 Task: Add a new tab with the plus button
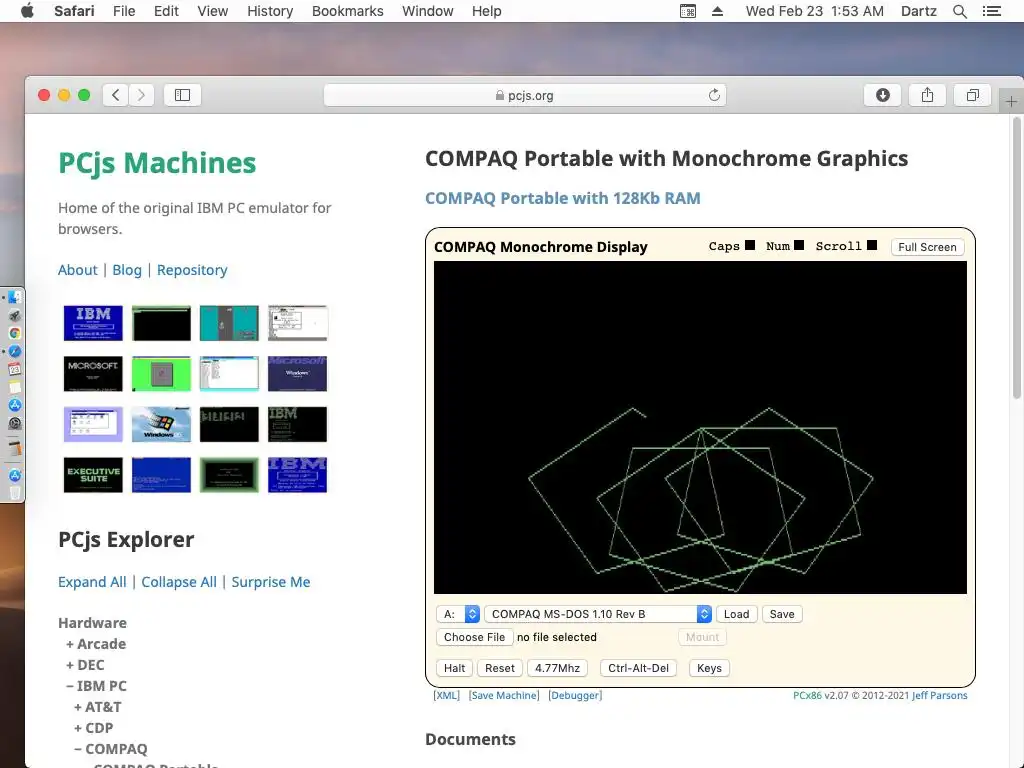pos(1011,102)
